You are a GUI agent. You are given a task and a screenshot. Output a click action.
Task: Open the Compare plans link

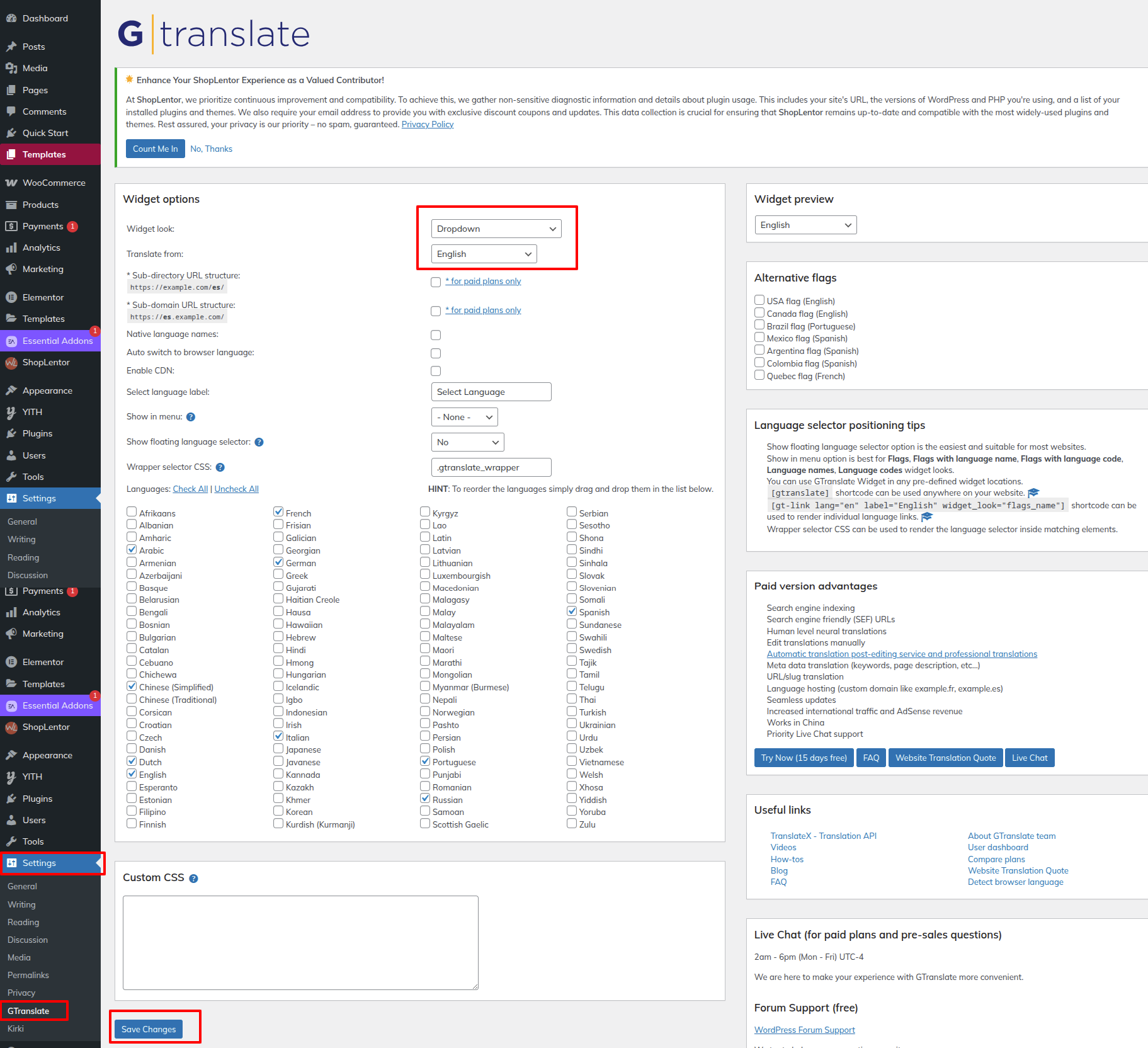[996, 859]
